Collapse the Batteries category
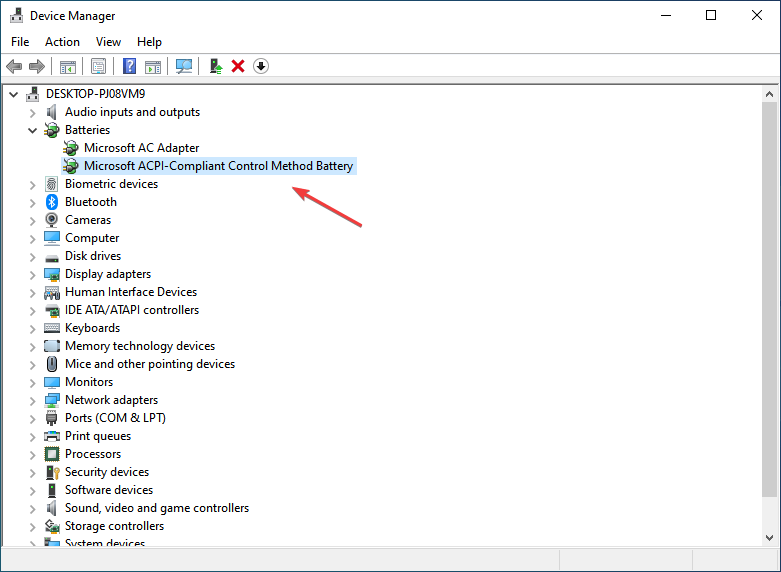 click(32, 131)
